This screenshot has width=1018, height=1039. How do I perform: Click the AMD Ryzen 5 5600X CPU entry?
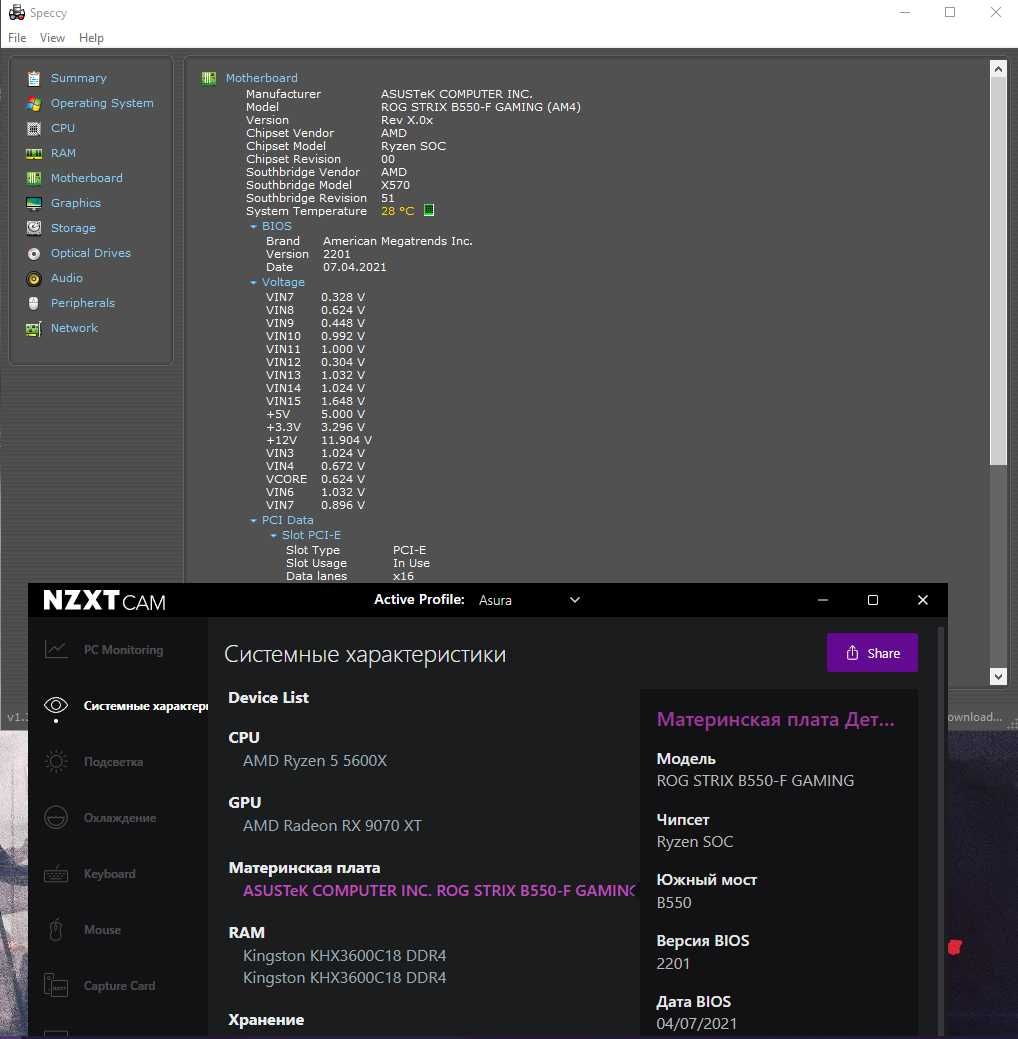click(315, 761)
